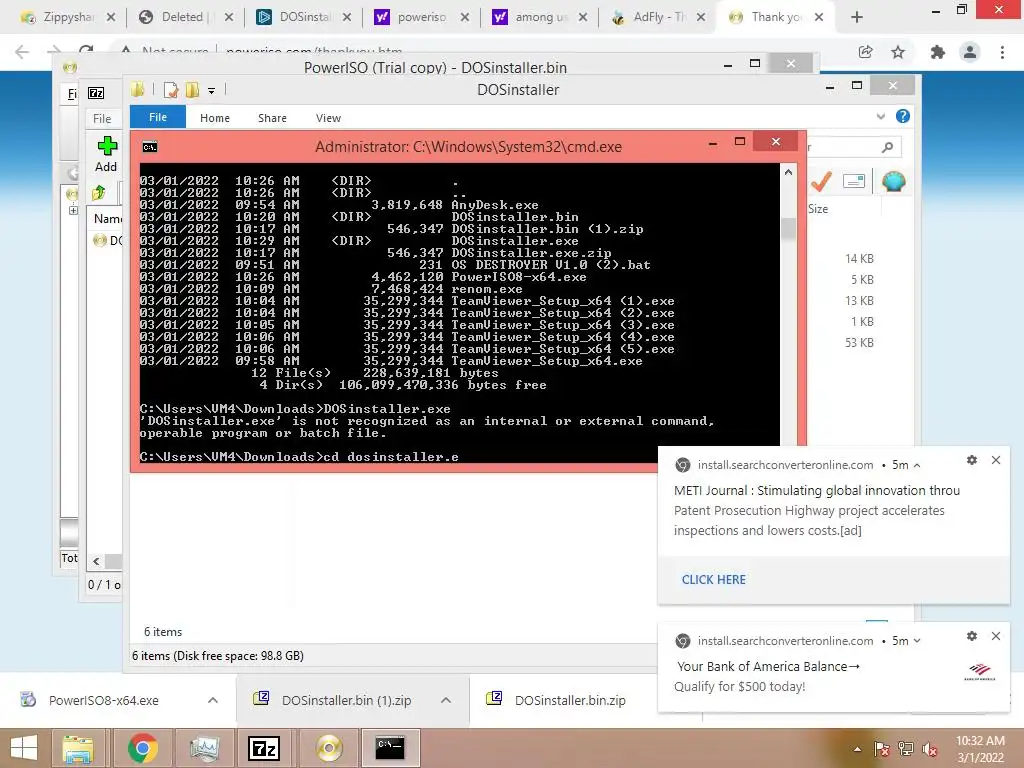Click the New folder icon in Explorer title bar

(192, 89)
